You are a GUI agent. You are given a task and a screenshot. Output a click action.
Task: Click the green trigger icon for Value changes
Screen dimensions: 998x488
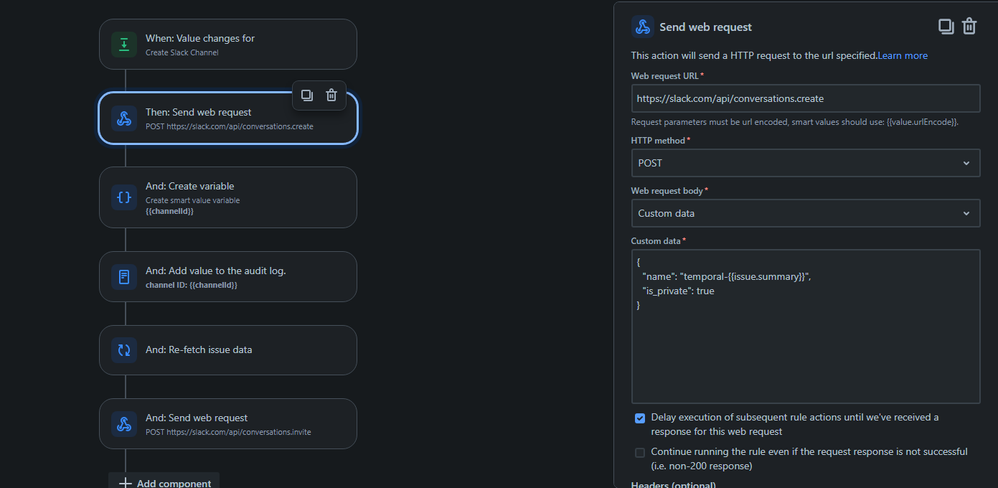(x=124, y=45)
